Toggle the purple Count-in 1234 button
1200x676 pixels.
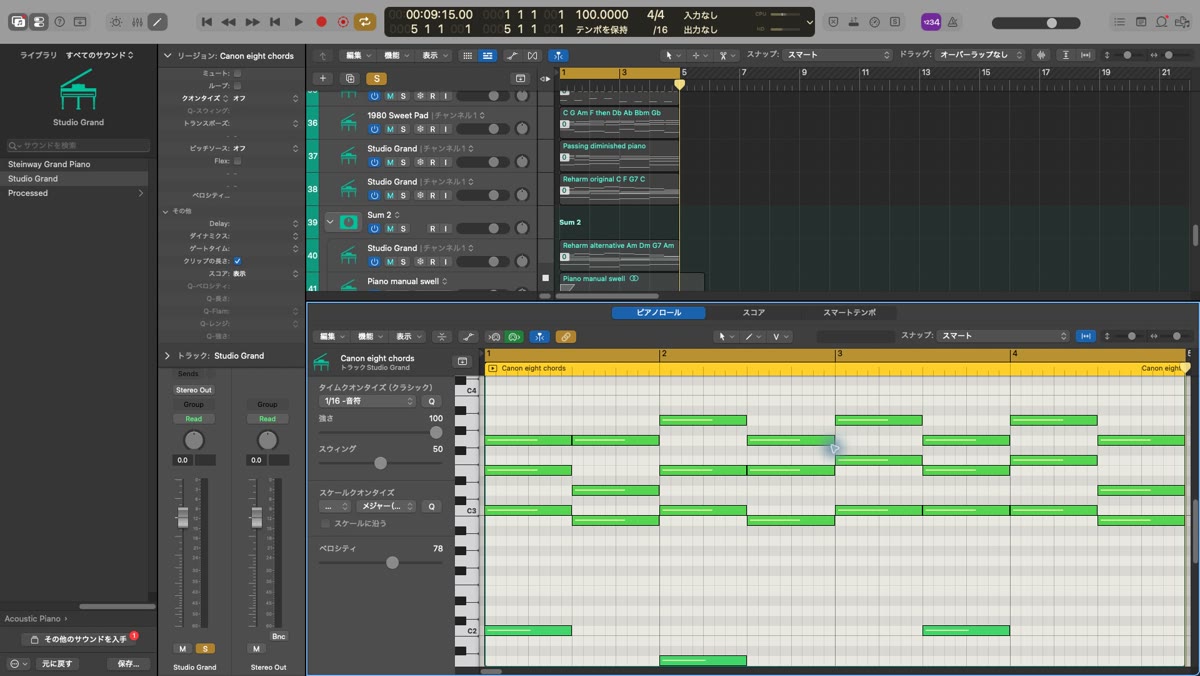[x=931, y=21]
